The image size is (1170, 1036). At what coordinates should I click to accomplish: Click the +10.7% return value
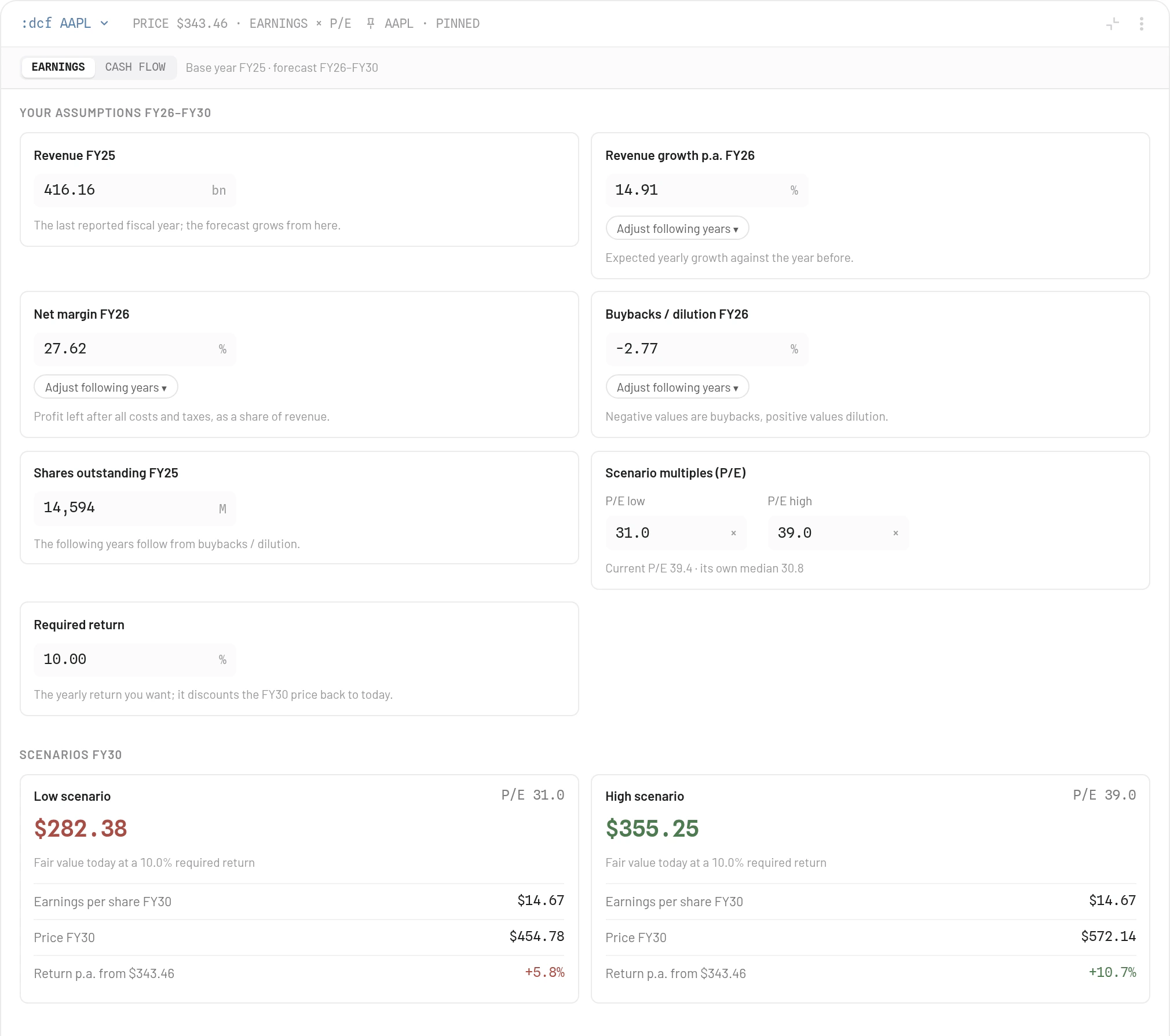coord(1112,972)
